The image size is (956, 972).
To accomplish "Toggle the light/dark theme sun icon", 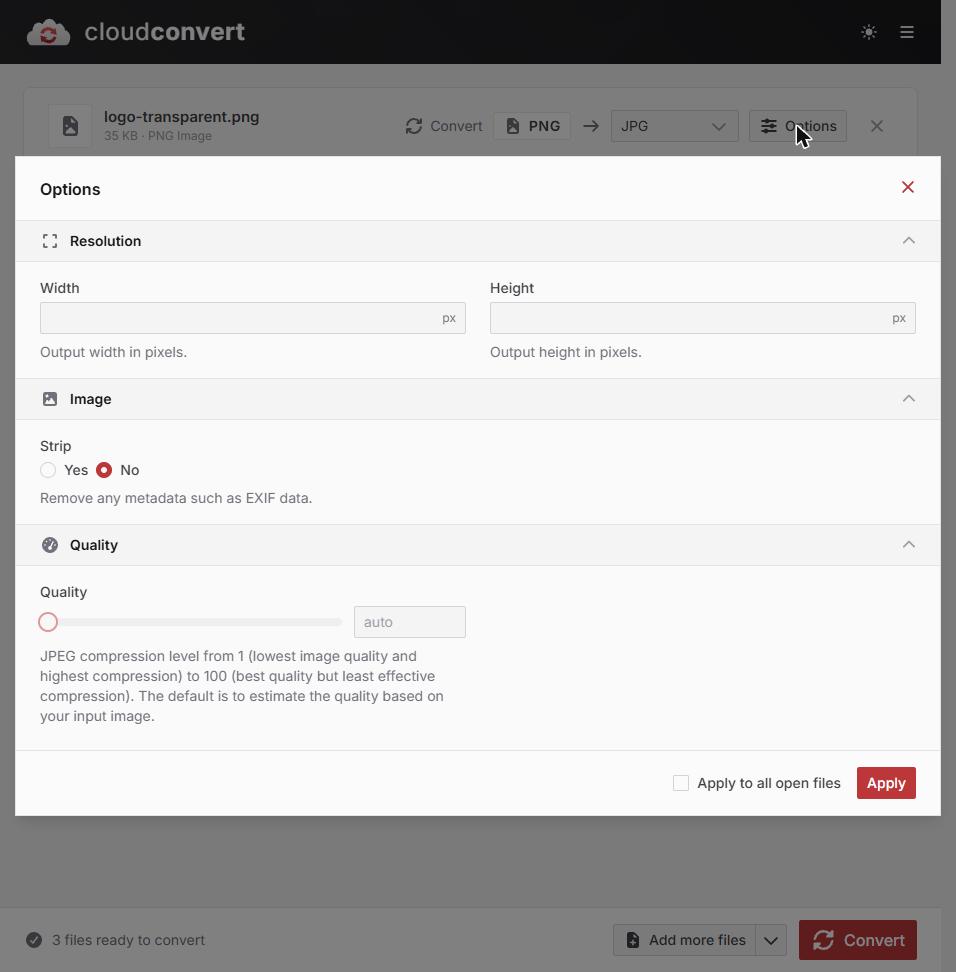I will pyautogui.click(x=869, y=32).
